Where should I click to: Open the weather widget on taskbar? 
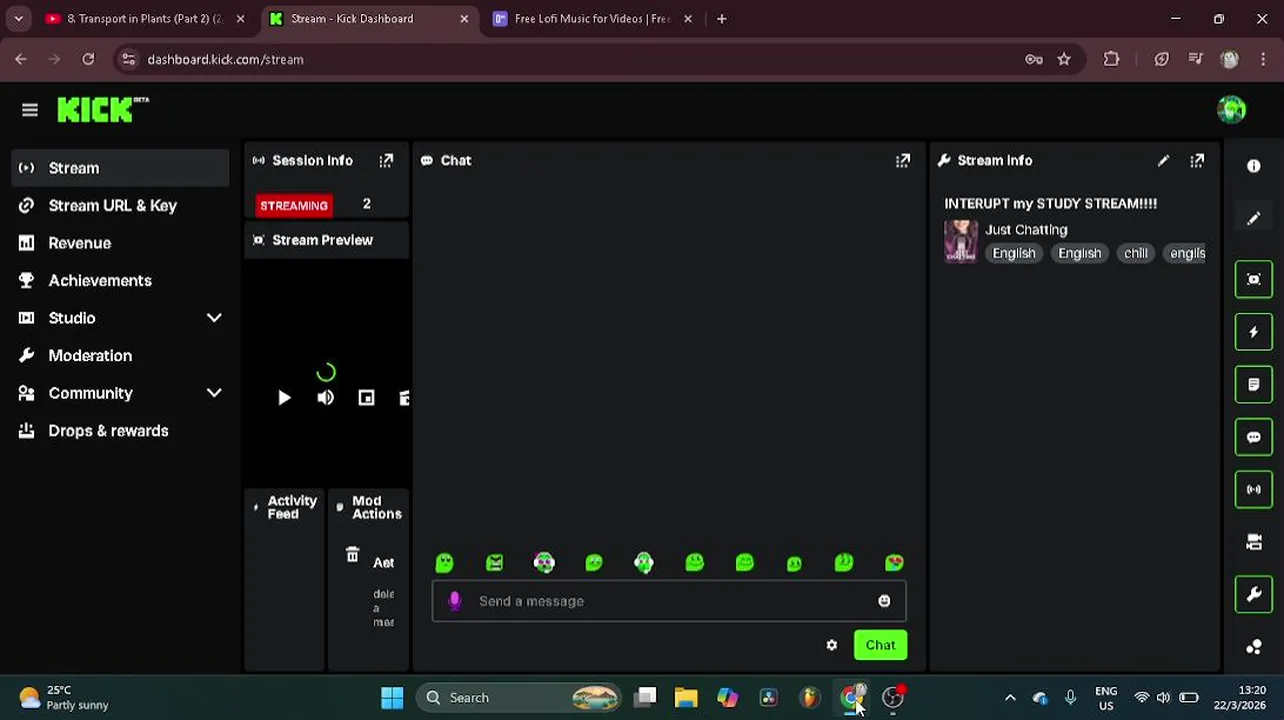tap(65, 698)
